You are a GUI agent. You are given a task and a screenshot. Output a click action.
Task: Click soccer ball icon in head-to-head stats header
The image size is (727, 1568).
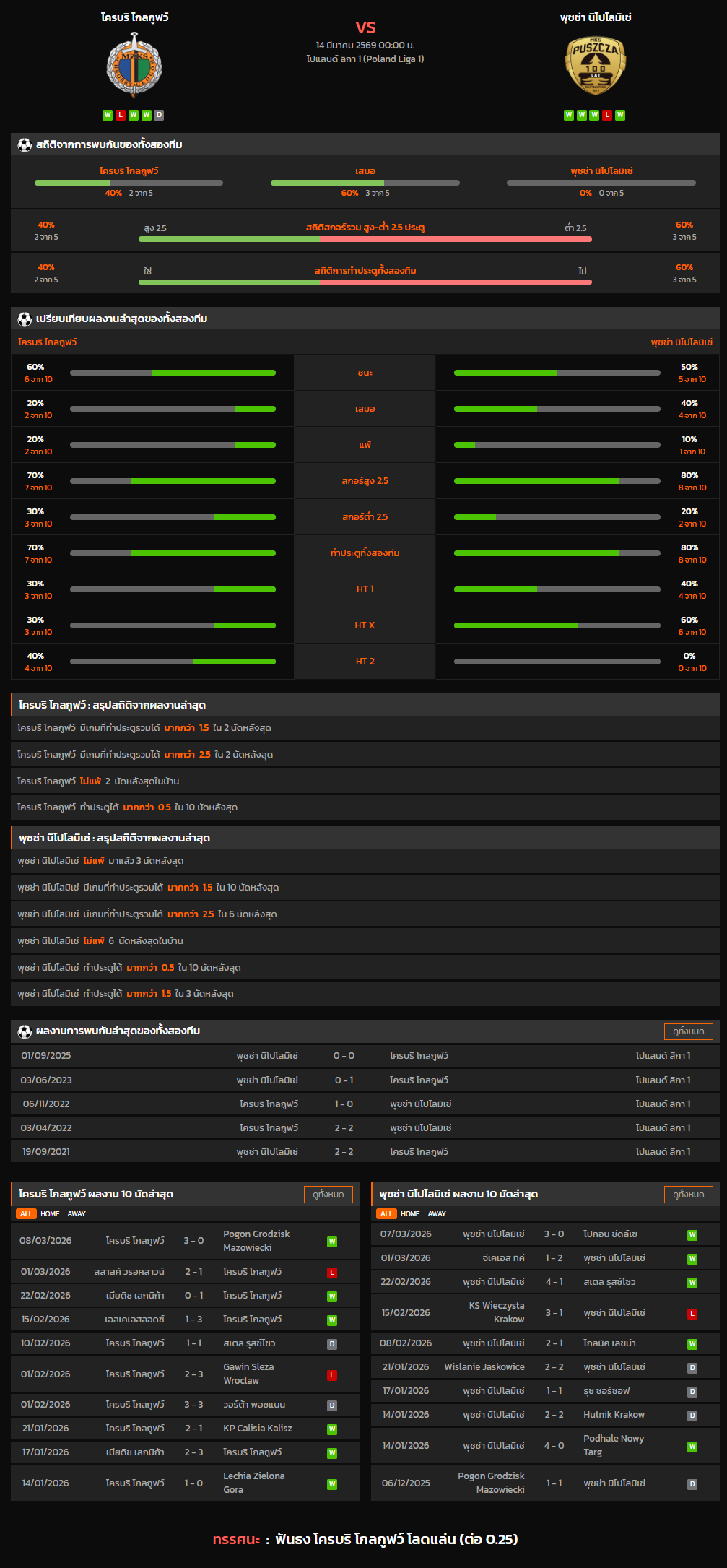coord(25,145)
